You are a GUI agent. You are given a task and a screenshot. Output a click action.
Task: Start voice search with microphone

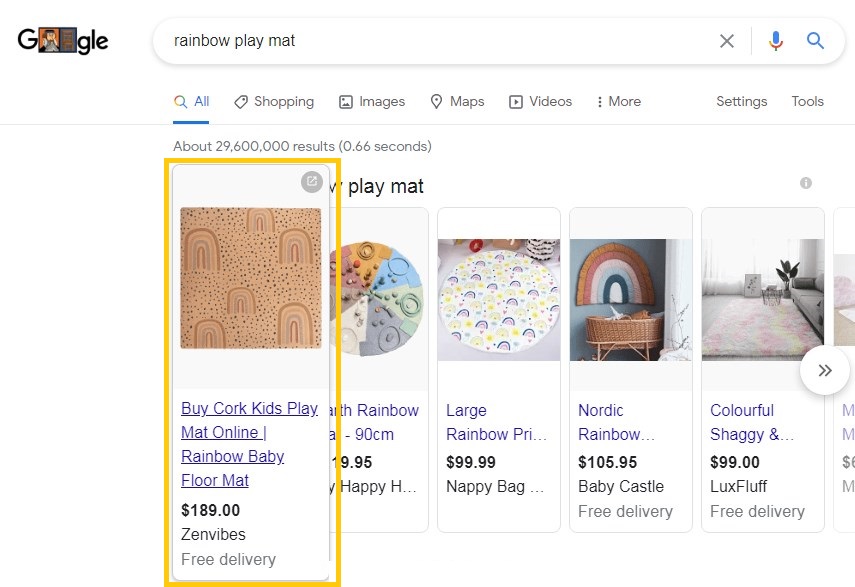pos(776,41)
